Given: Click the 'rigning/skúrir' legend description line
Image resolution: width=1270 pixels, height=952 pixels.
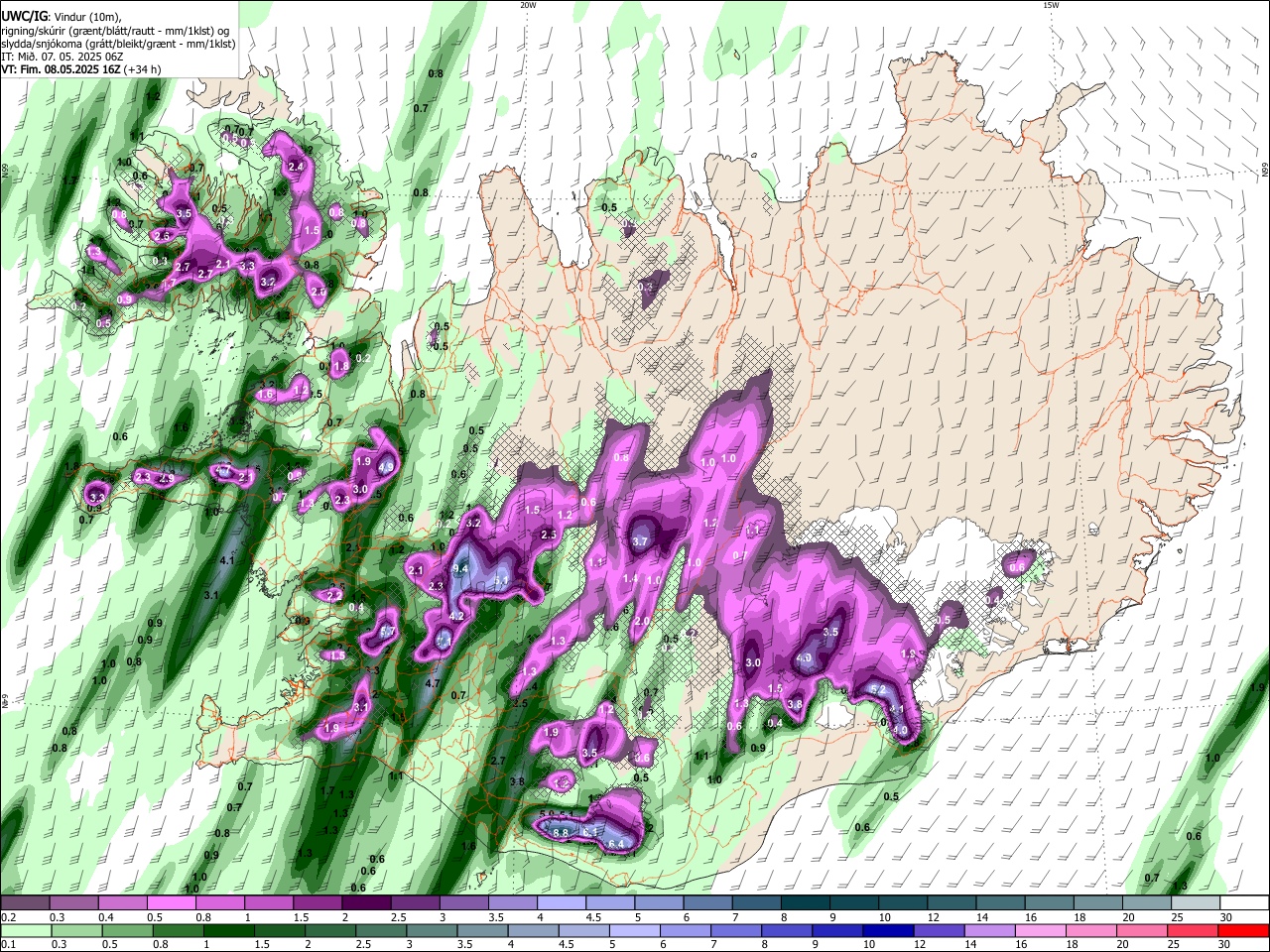Looking at the screenshot, I should tap(115, 31).
